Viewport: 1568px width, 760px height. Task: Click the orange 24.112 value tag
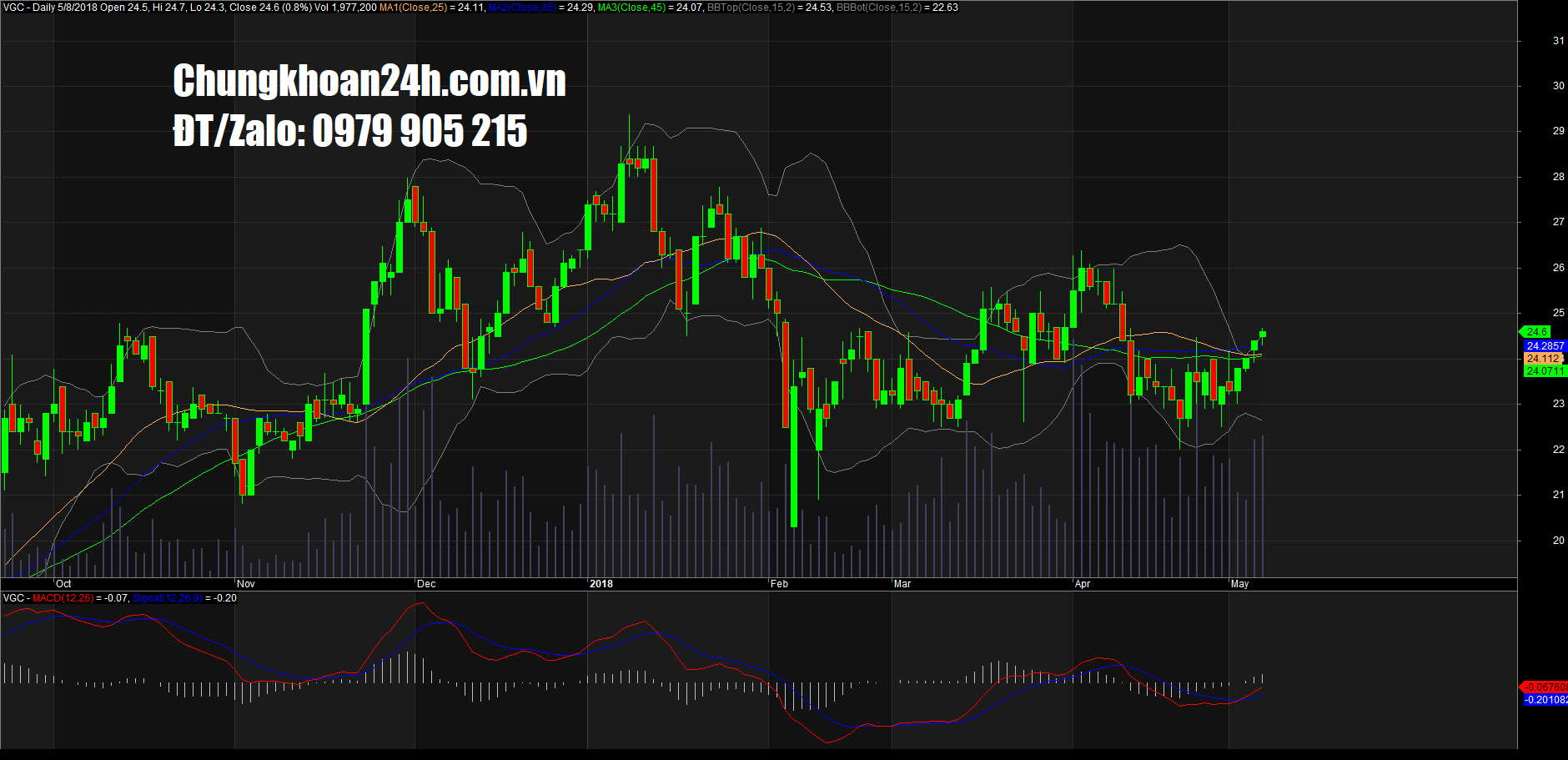point(1543,359)
